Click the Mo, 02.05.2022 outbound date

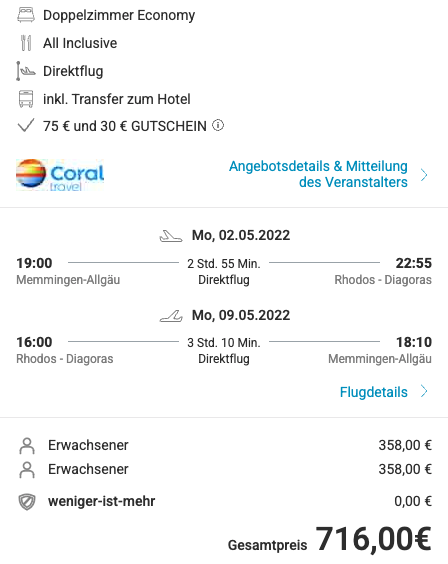[241, 236]
